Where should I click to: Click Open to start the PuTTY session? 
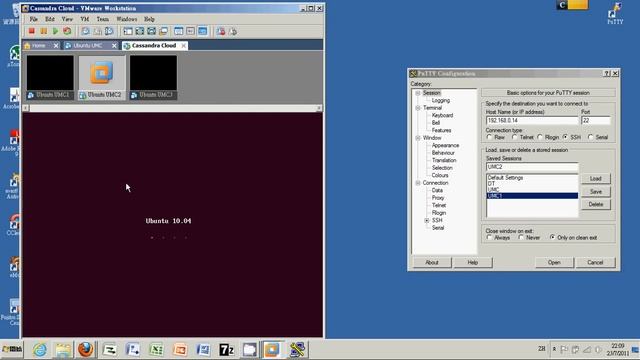click(554, 262)
